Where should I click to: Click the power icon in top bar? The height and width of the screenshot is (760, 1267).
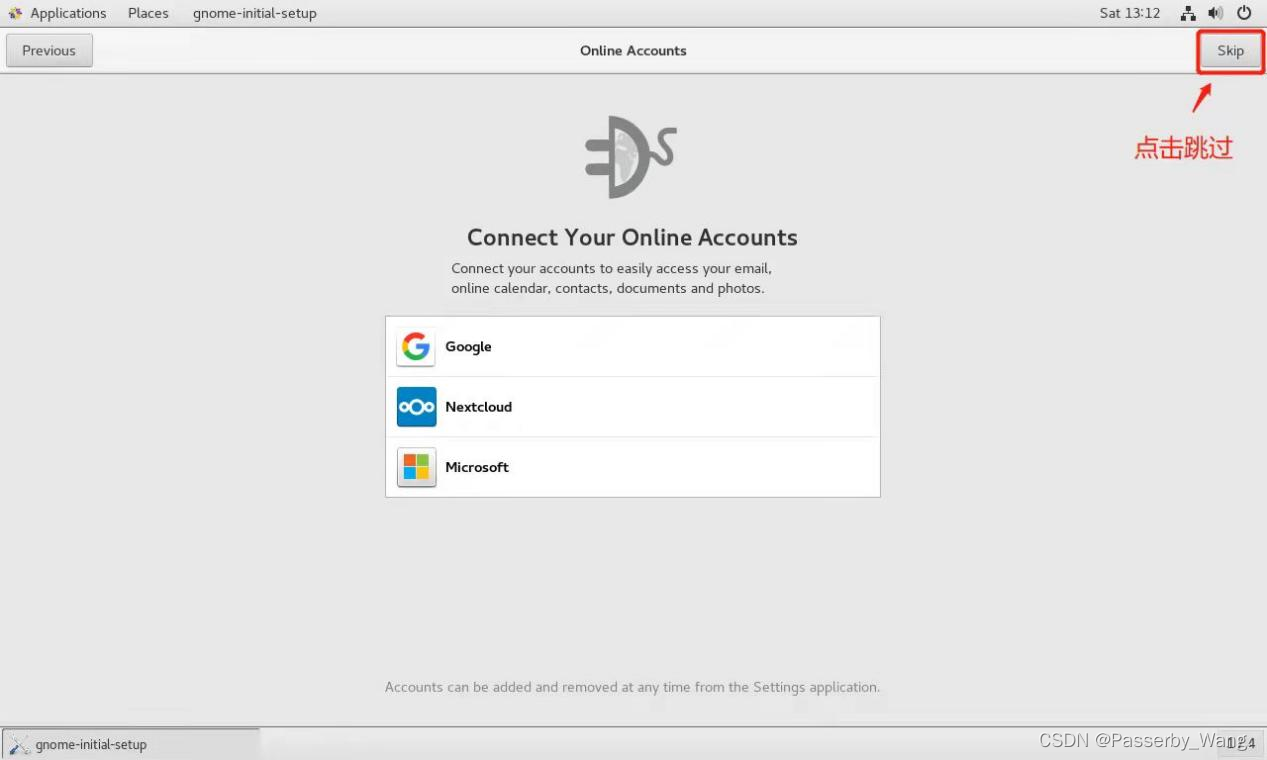coord(1244,13)
